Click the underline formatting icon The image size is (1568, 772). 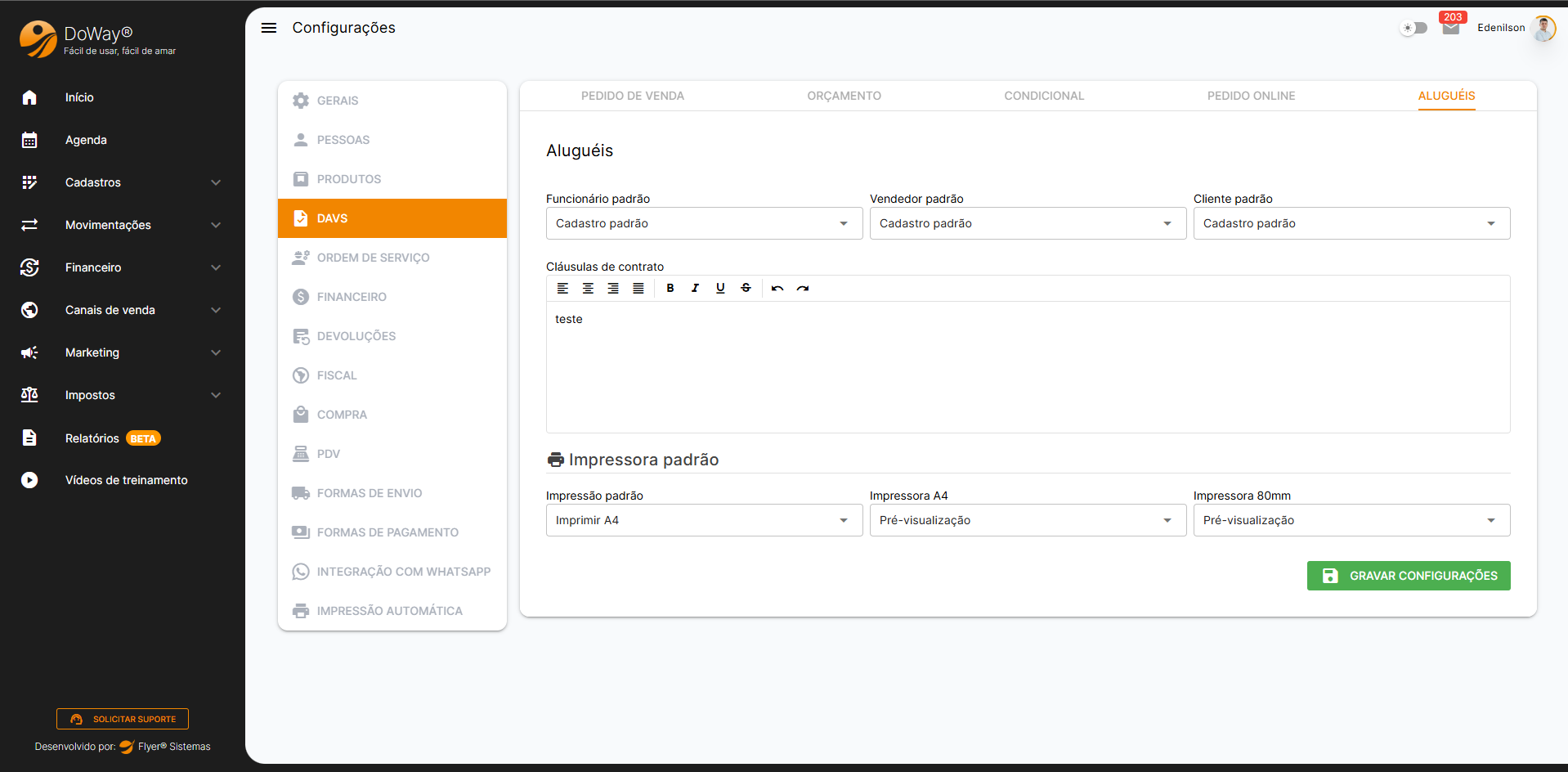tap(720, 288)
